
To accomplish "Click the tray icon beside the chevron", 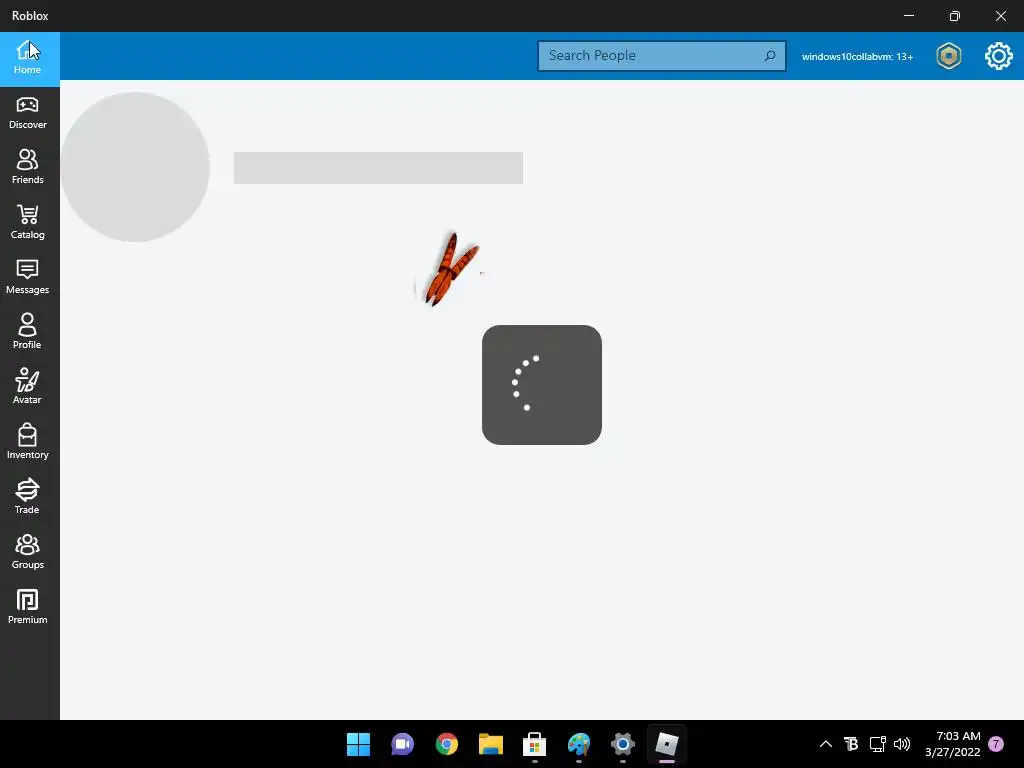I will point(851,744).
